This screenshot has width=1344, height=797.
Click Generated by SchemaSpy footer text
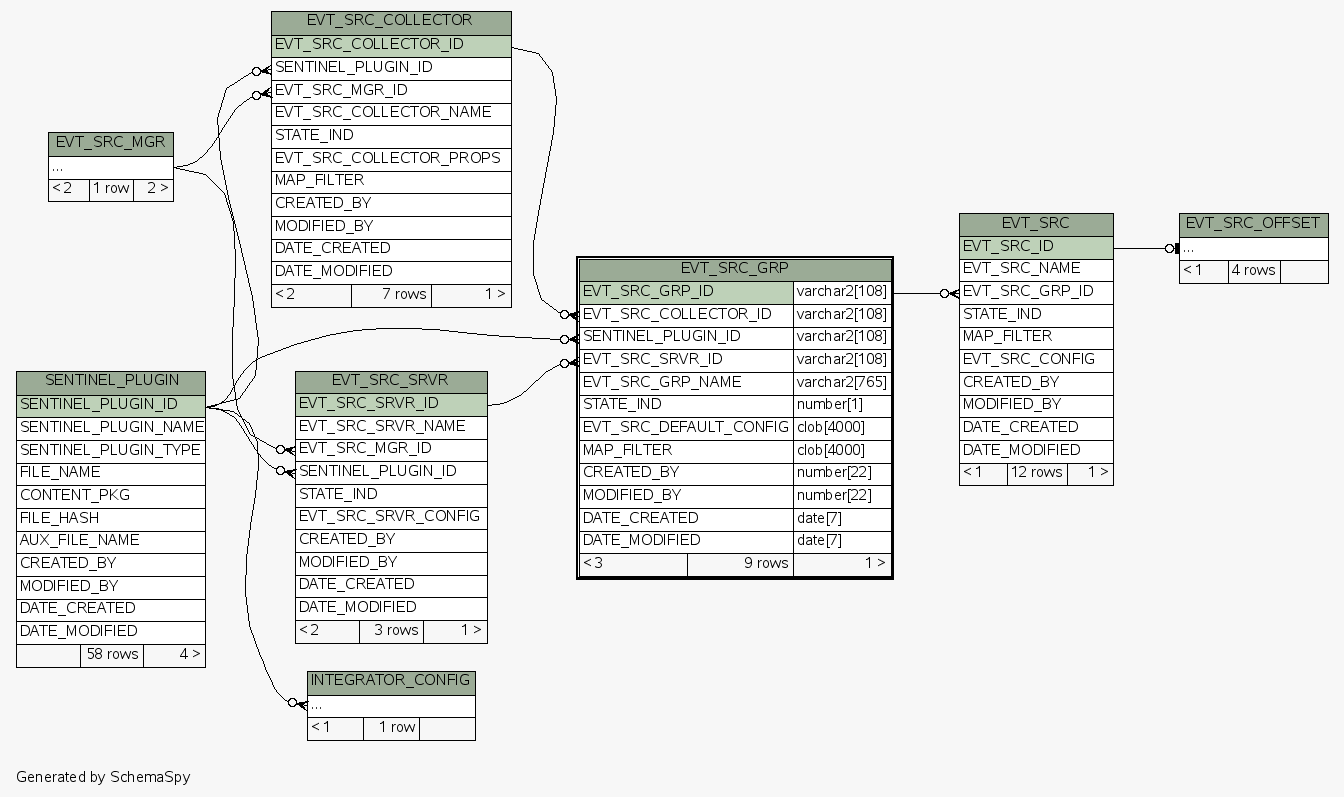click(x=103, y=777)
